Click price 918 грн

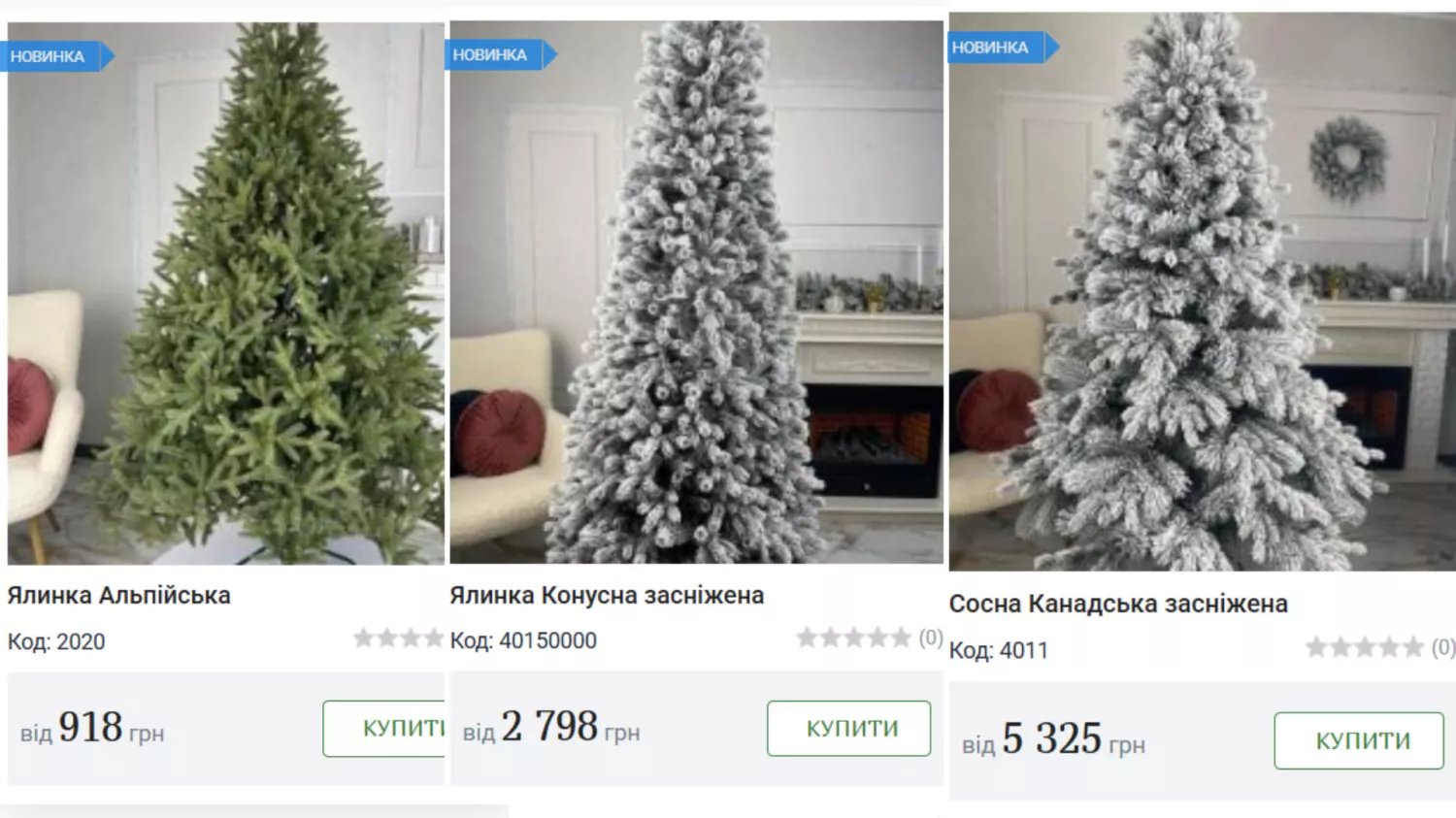(92, 728)
